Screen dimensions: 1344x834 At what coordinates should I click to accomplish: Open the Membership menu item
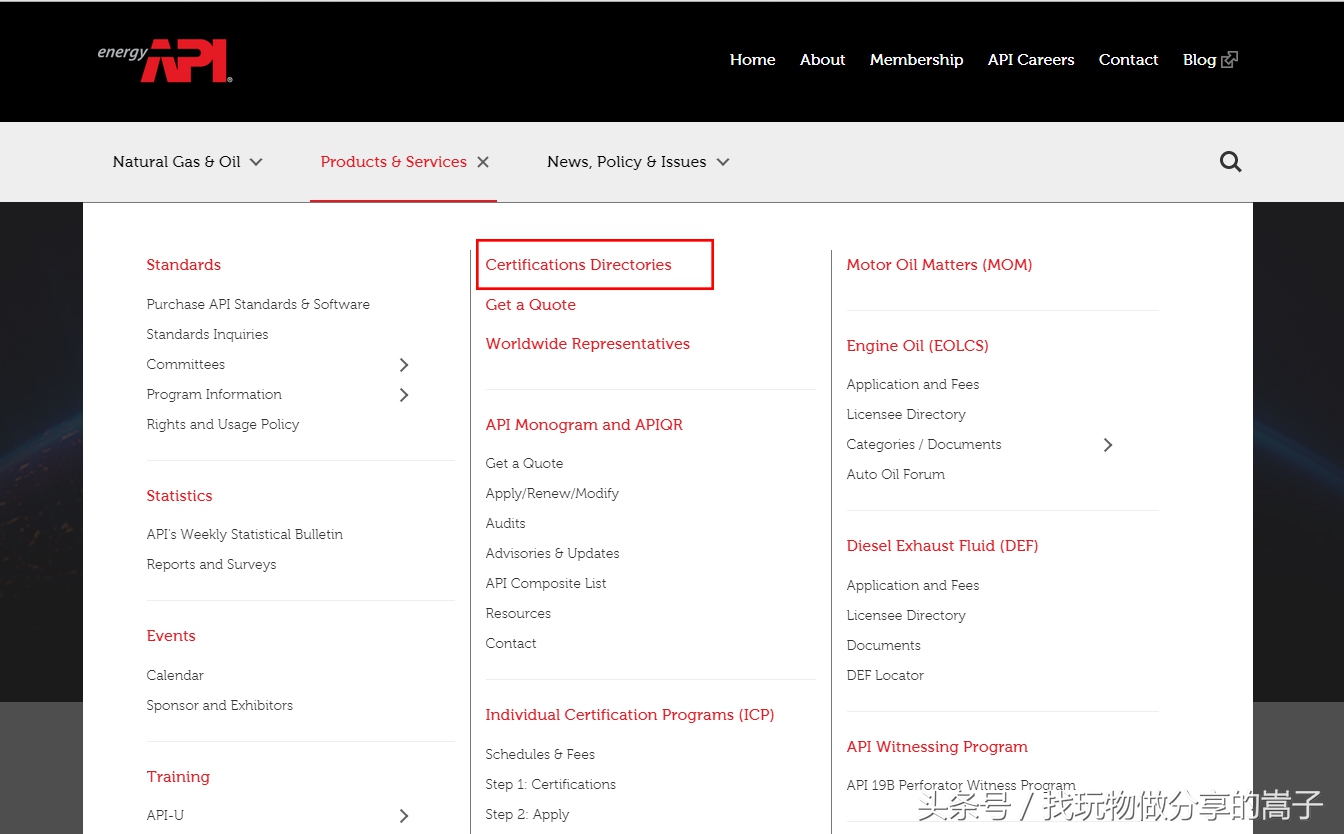[916, 60]
